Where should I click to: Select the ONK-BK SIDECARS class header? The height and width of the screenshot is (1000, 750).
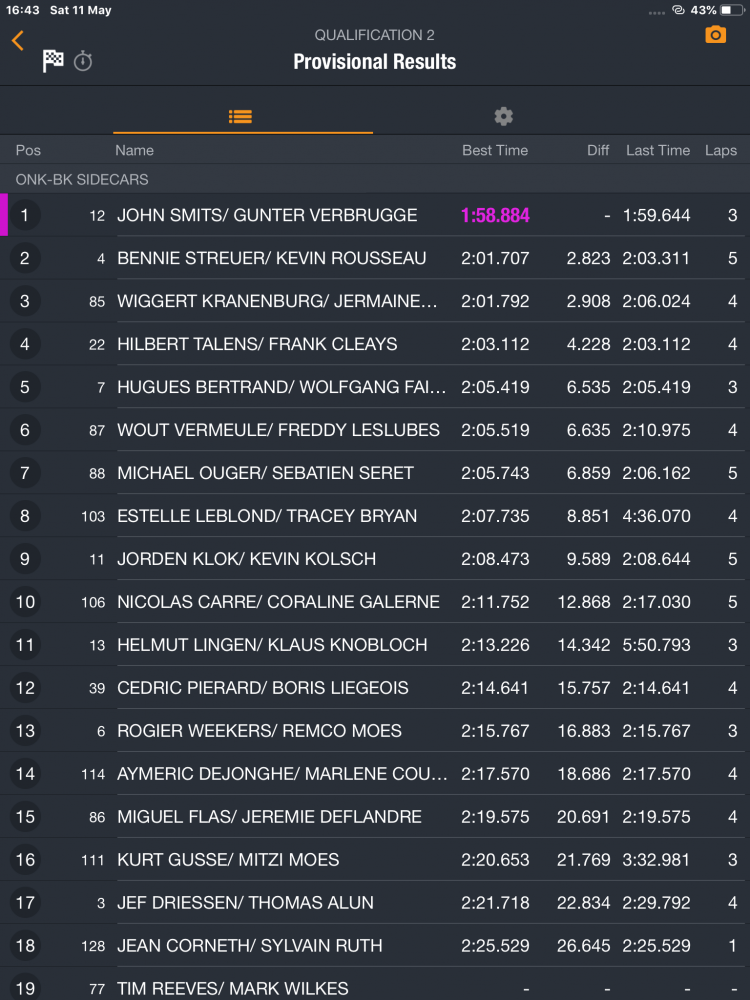point(82,179)
